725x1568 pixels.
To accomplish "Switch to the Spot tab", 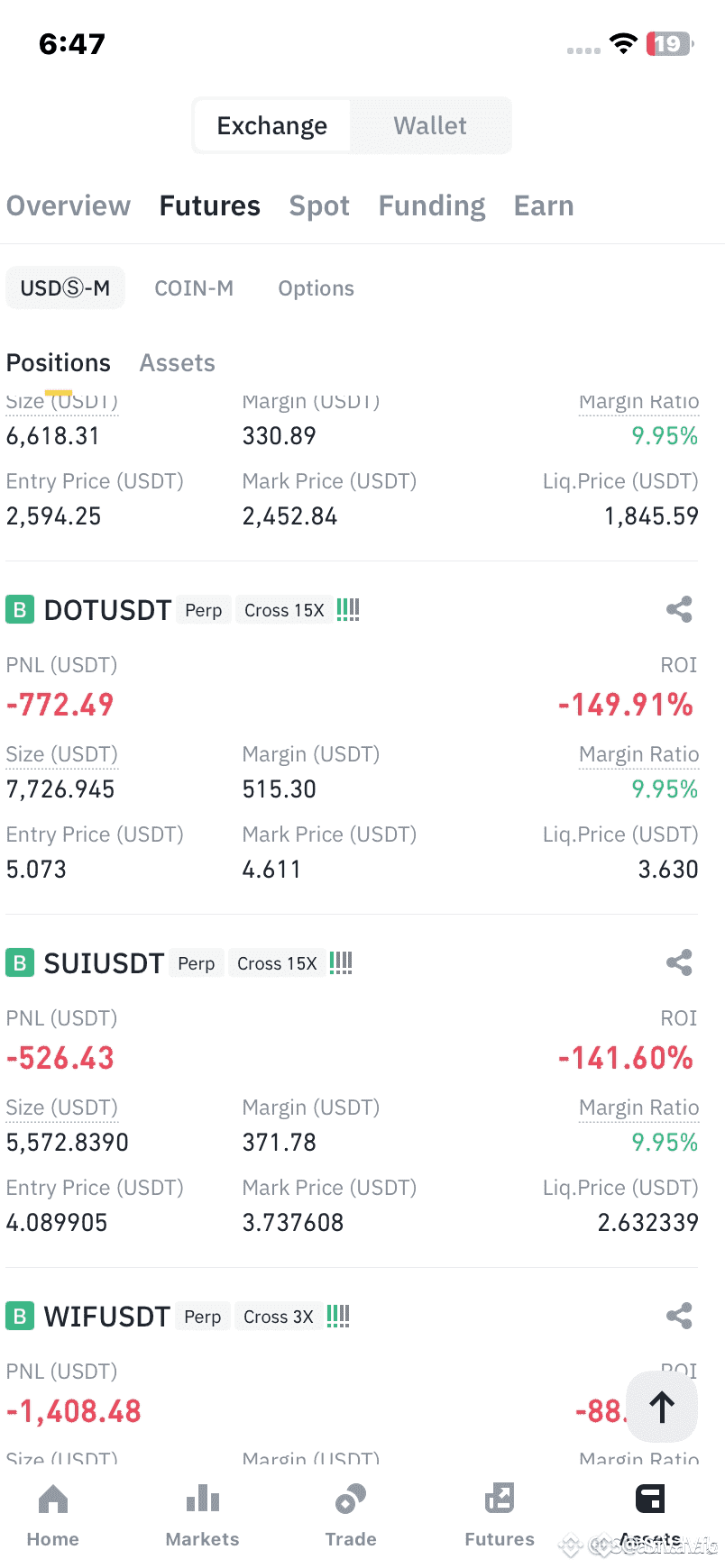I will click(x=319, y=205).
